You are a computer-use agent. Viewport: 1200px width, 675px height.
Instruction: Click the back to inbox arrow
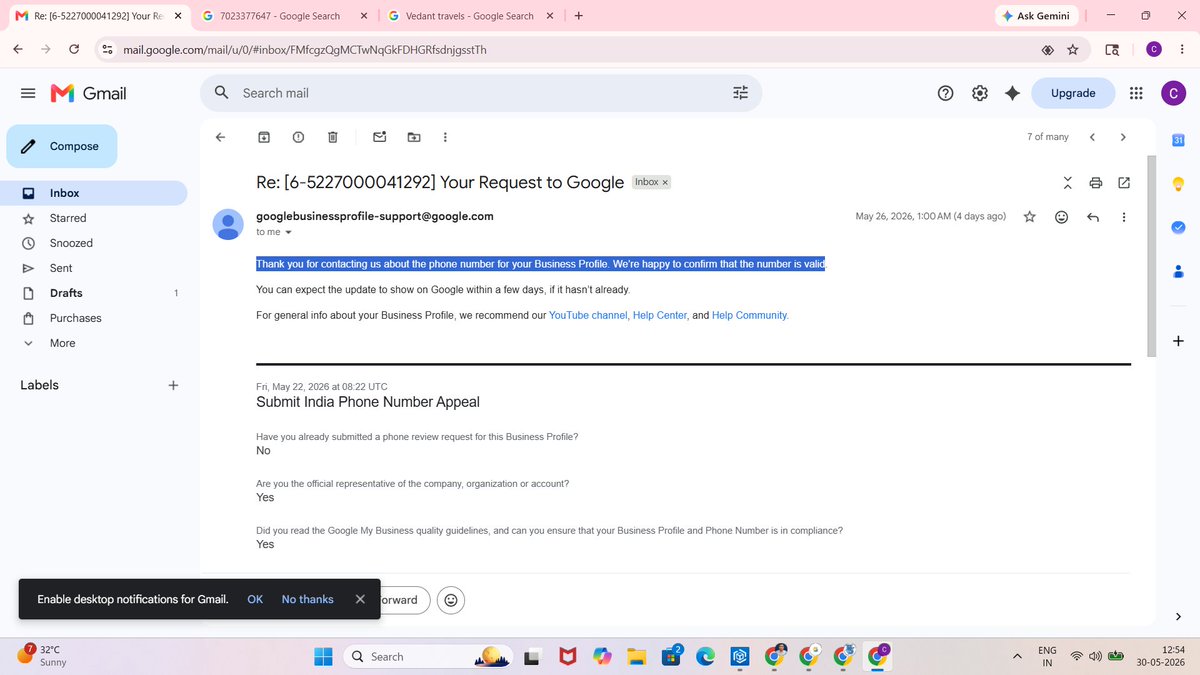pyautogui.click(x=221, y=137)
